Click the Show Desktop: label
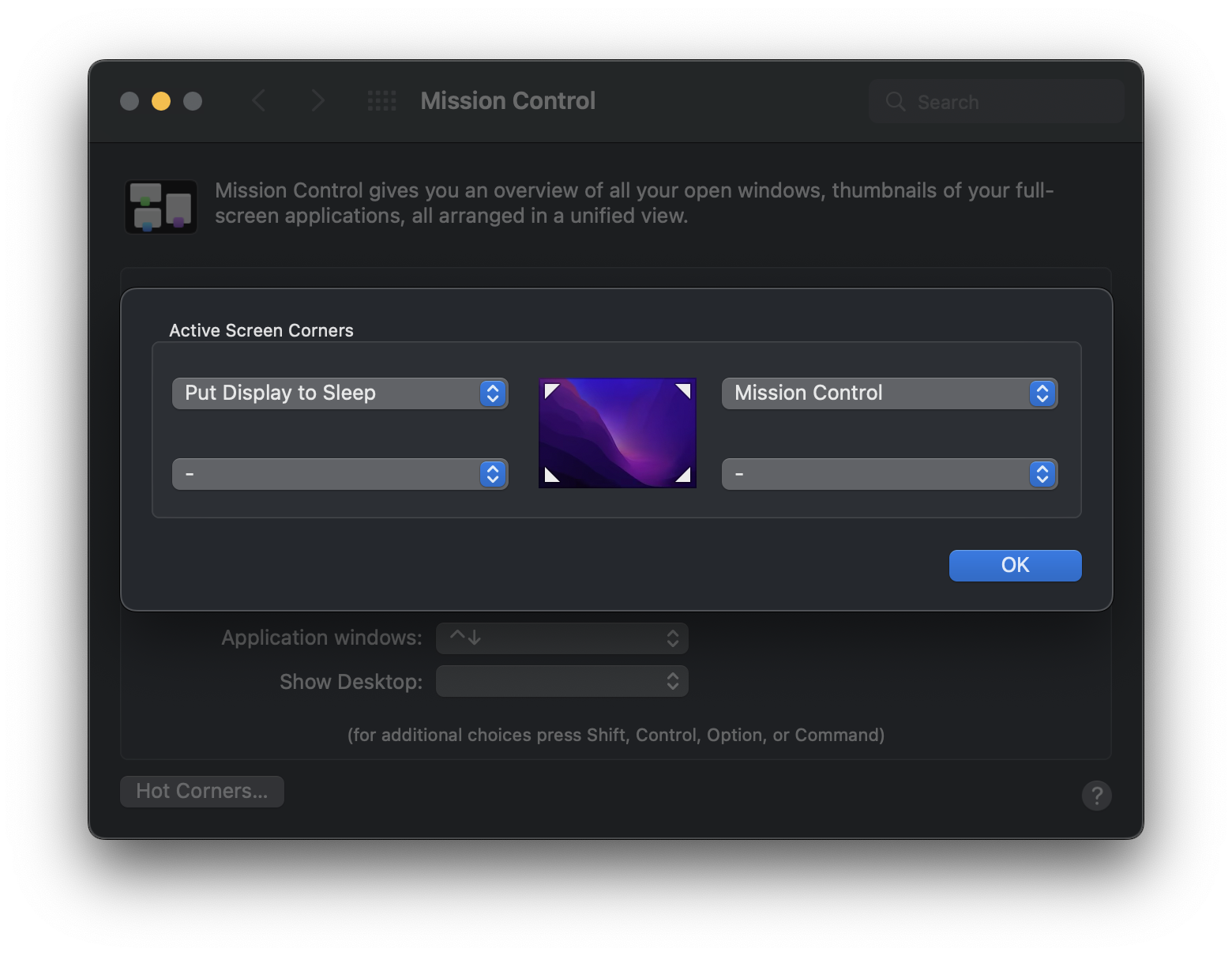The height and width of the screenshot is (956, 1232). pyautogui.click(x=351, y=682)
